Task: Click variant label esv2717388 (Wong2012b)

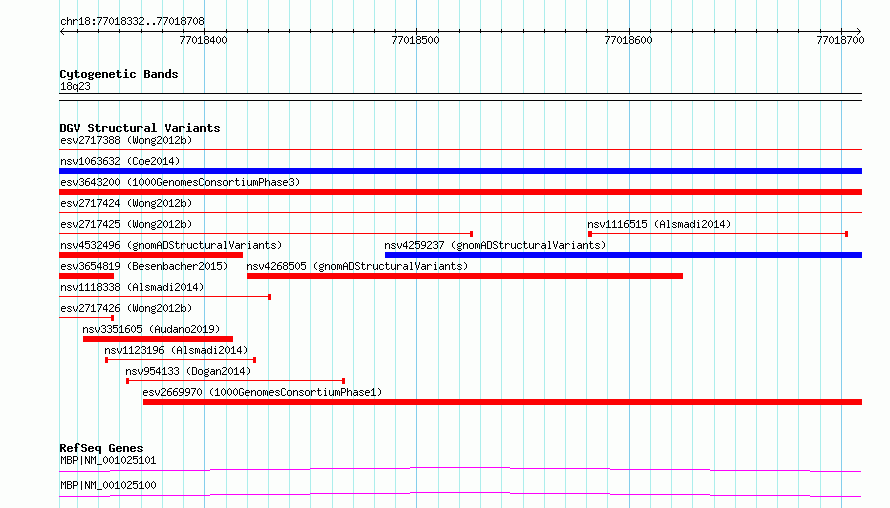Action: point(126,140)
